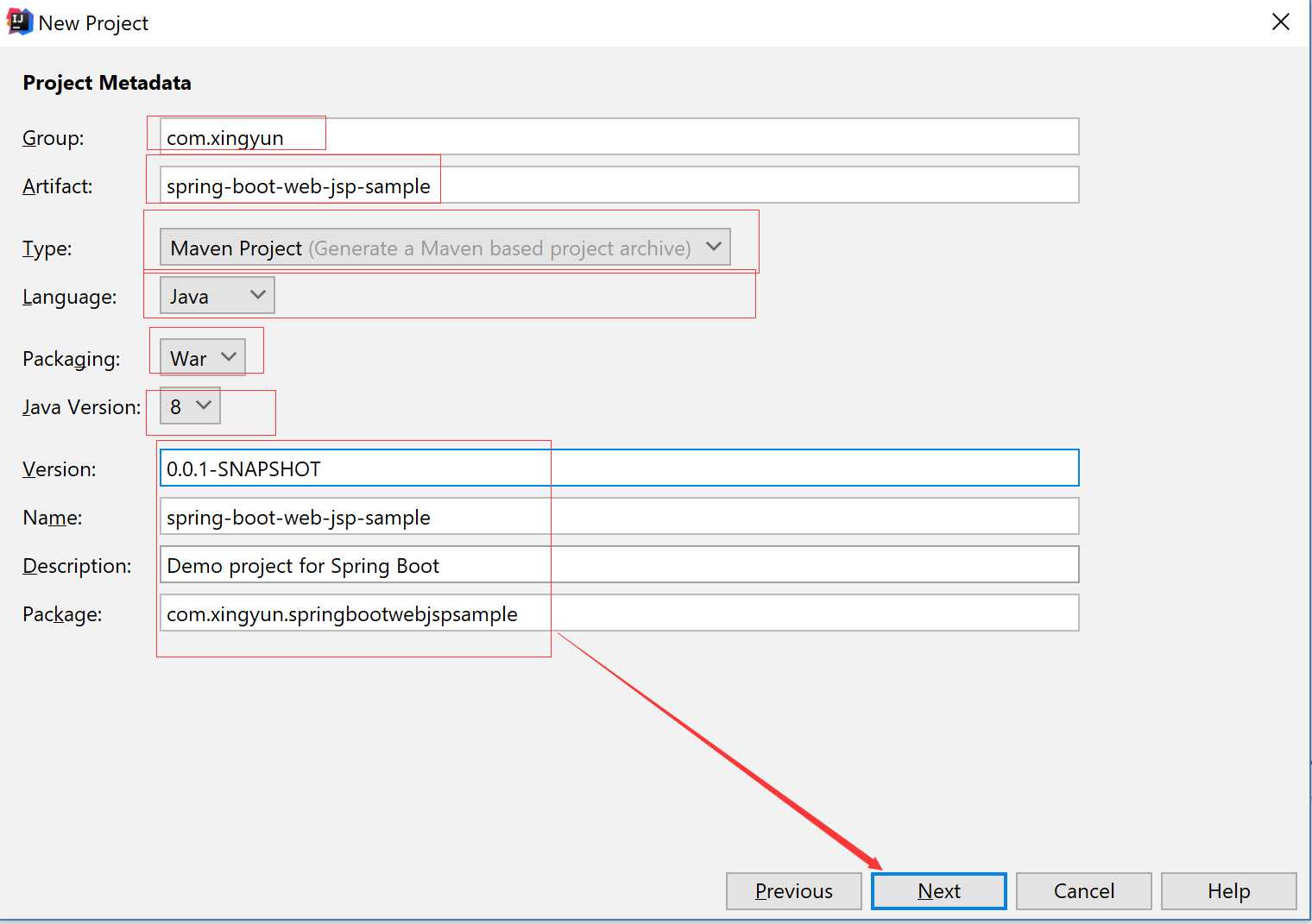Cancel the new project wizard

click(1084, 891)
